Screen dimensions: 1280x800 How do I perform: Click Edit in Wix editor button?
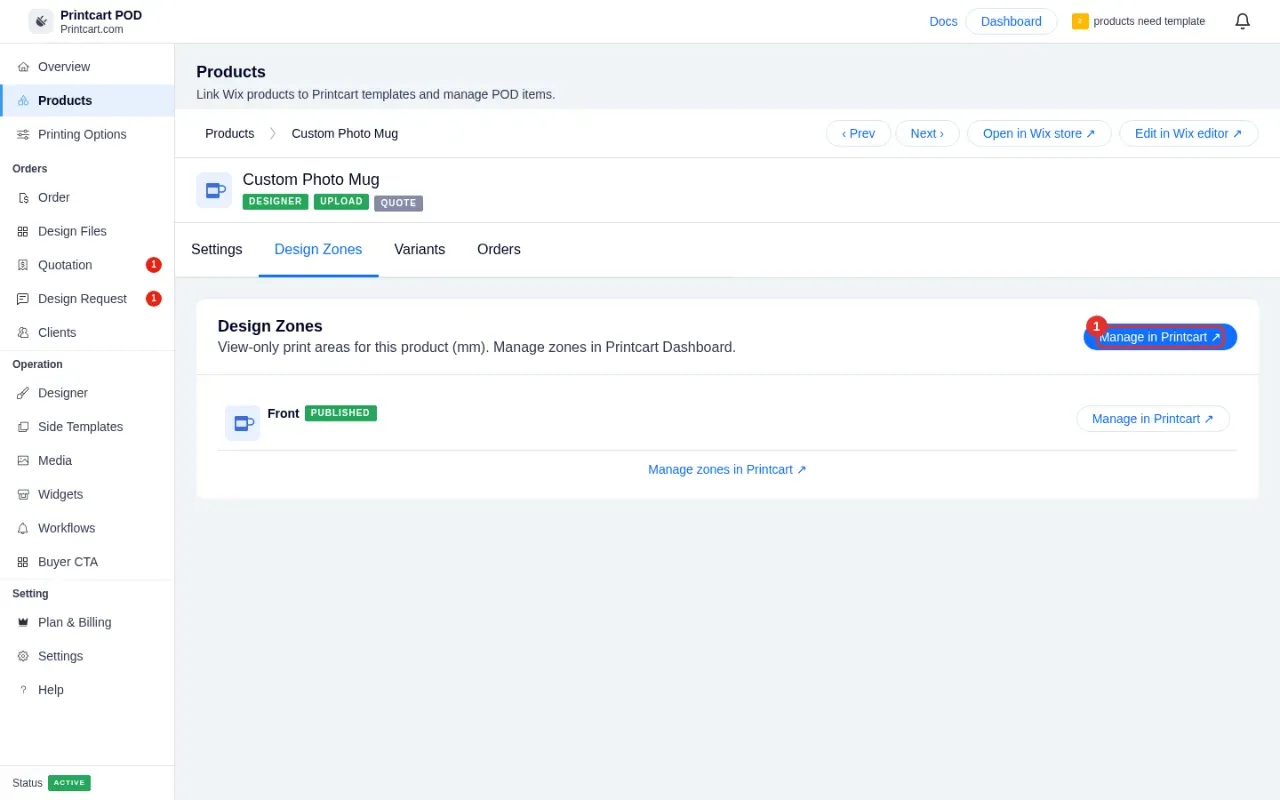pos(1189,134)
